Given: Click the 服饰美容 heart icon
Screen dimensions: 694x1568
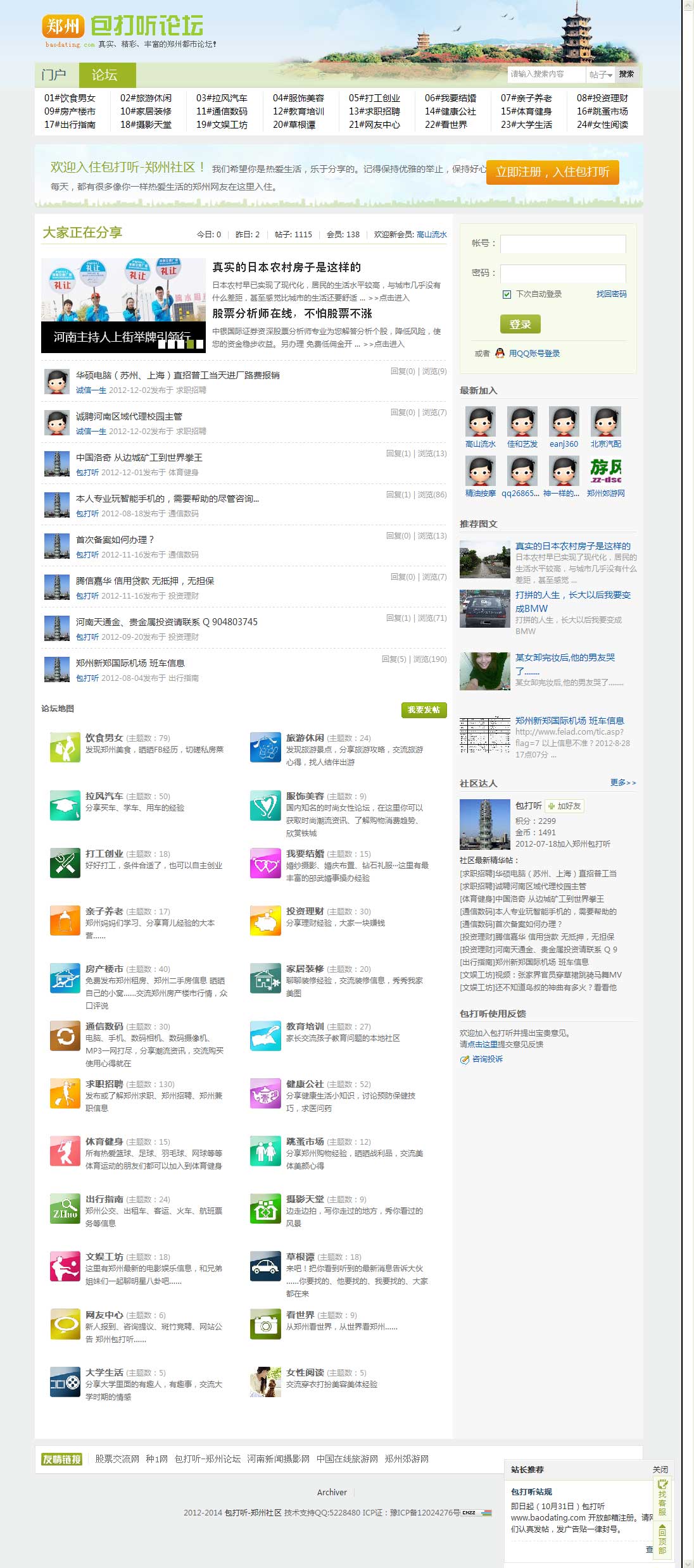Looking at the screenshot, I should pos(265,806).
